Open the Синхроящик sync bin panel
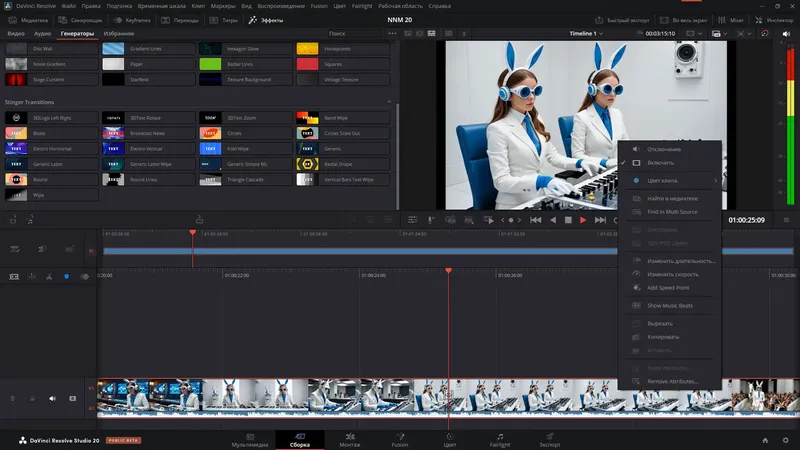 [80, 20]
